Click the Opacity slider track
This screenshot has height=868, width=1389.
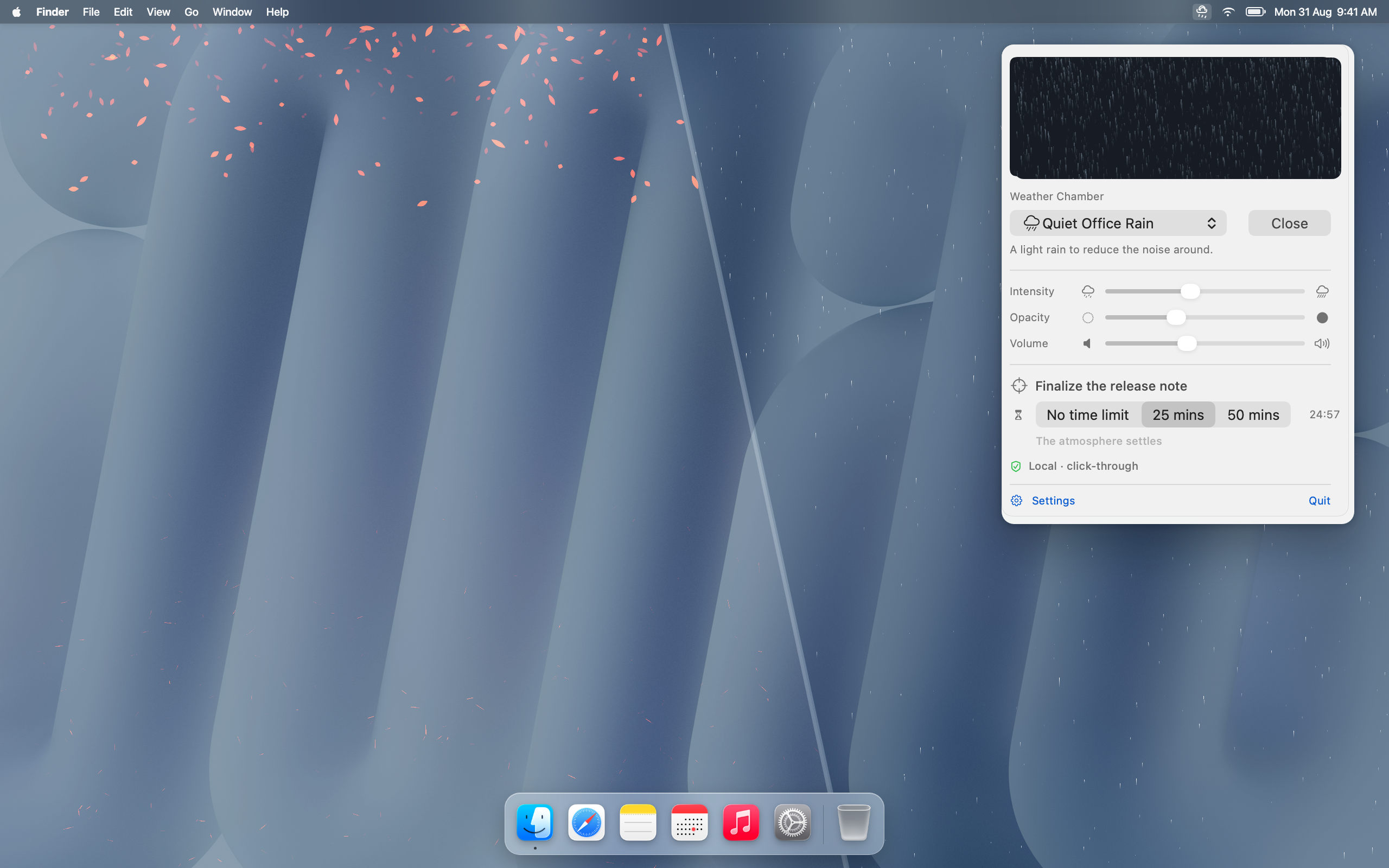pos(1205,317)
